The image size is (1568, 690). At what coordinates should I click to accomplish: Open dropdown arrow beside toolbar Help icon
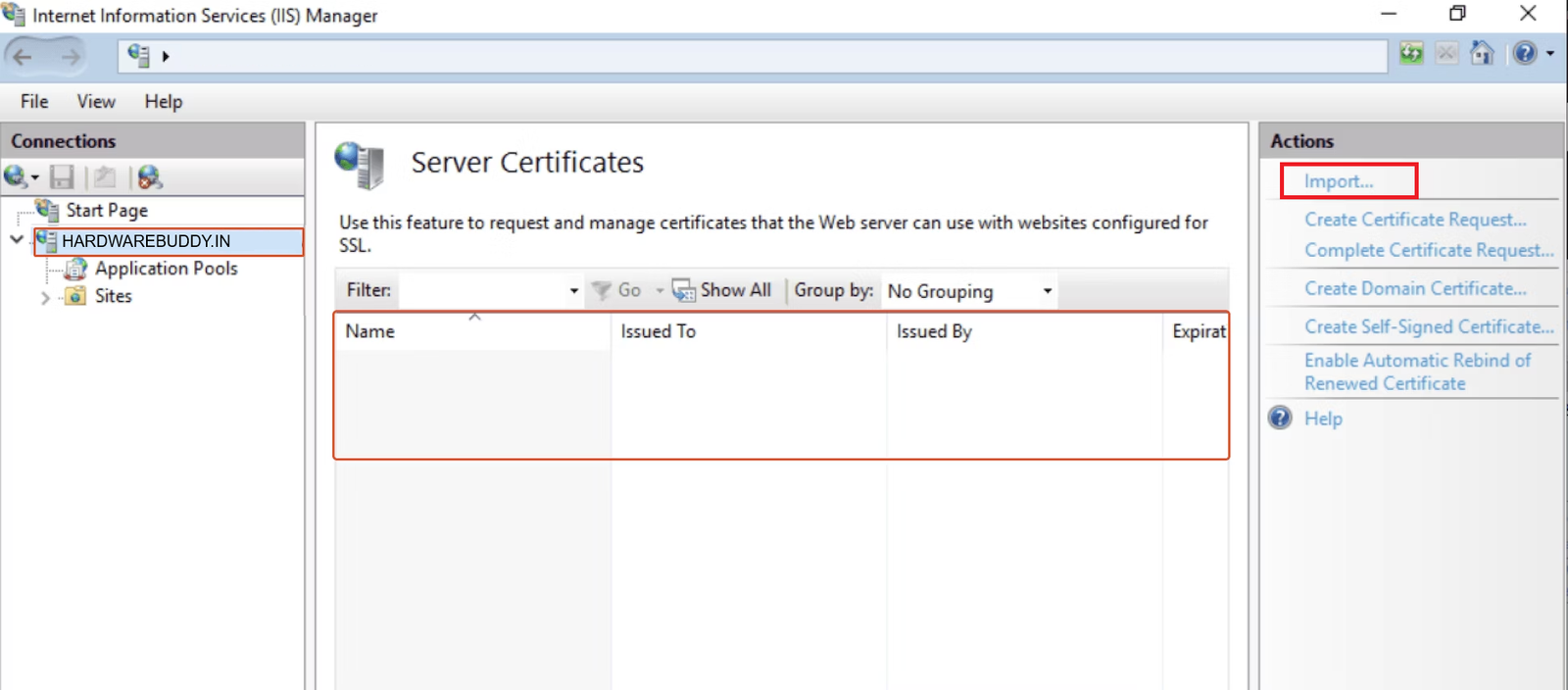1550,54
